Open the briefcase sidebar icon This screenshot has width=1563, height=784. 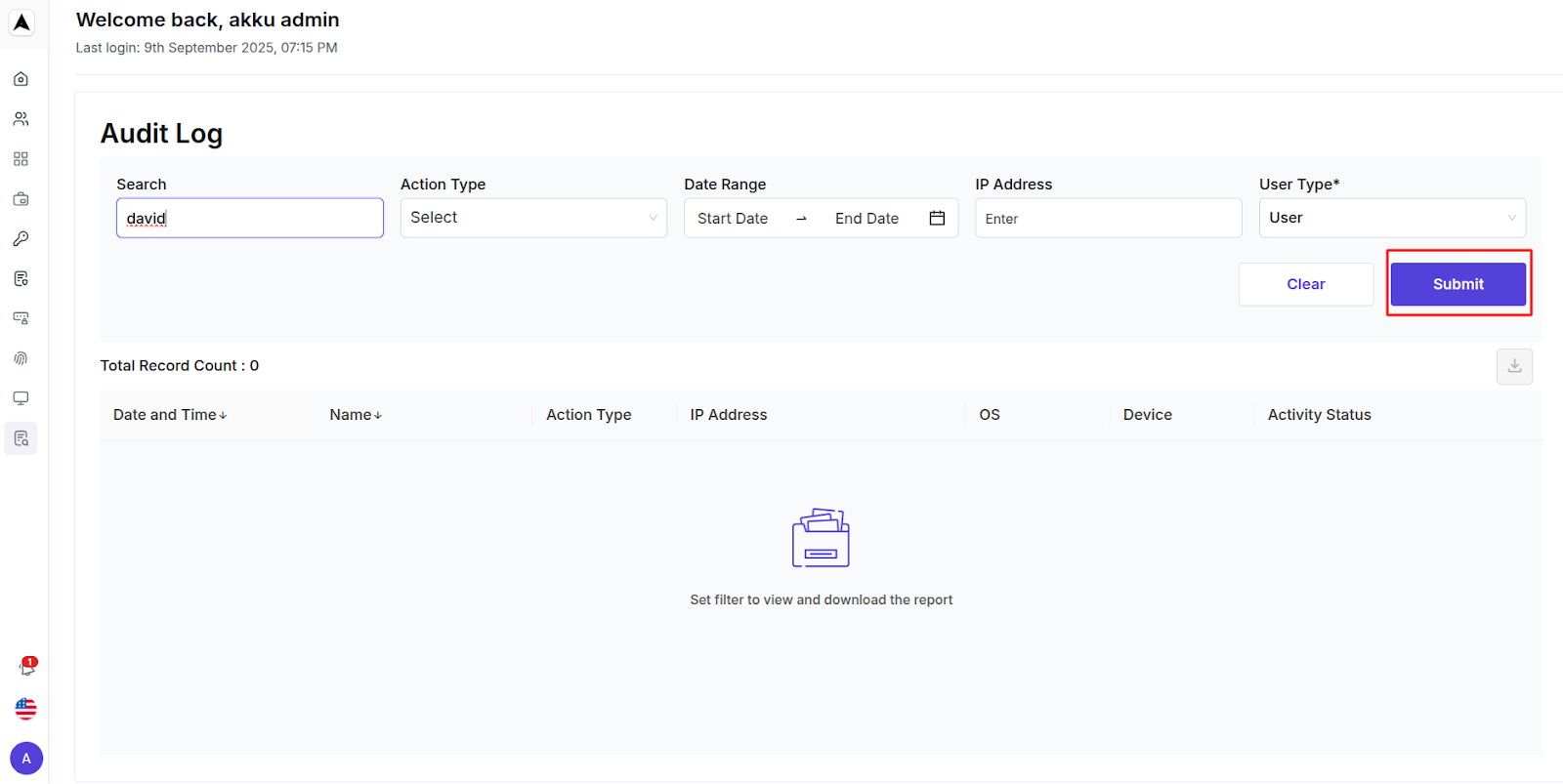[x=21, y=199]
